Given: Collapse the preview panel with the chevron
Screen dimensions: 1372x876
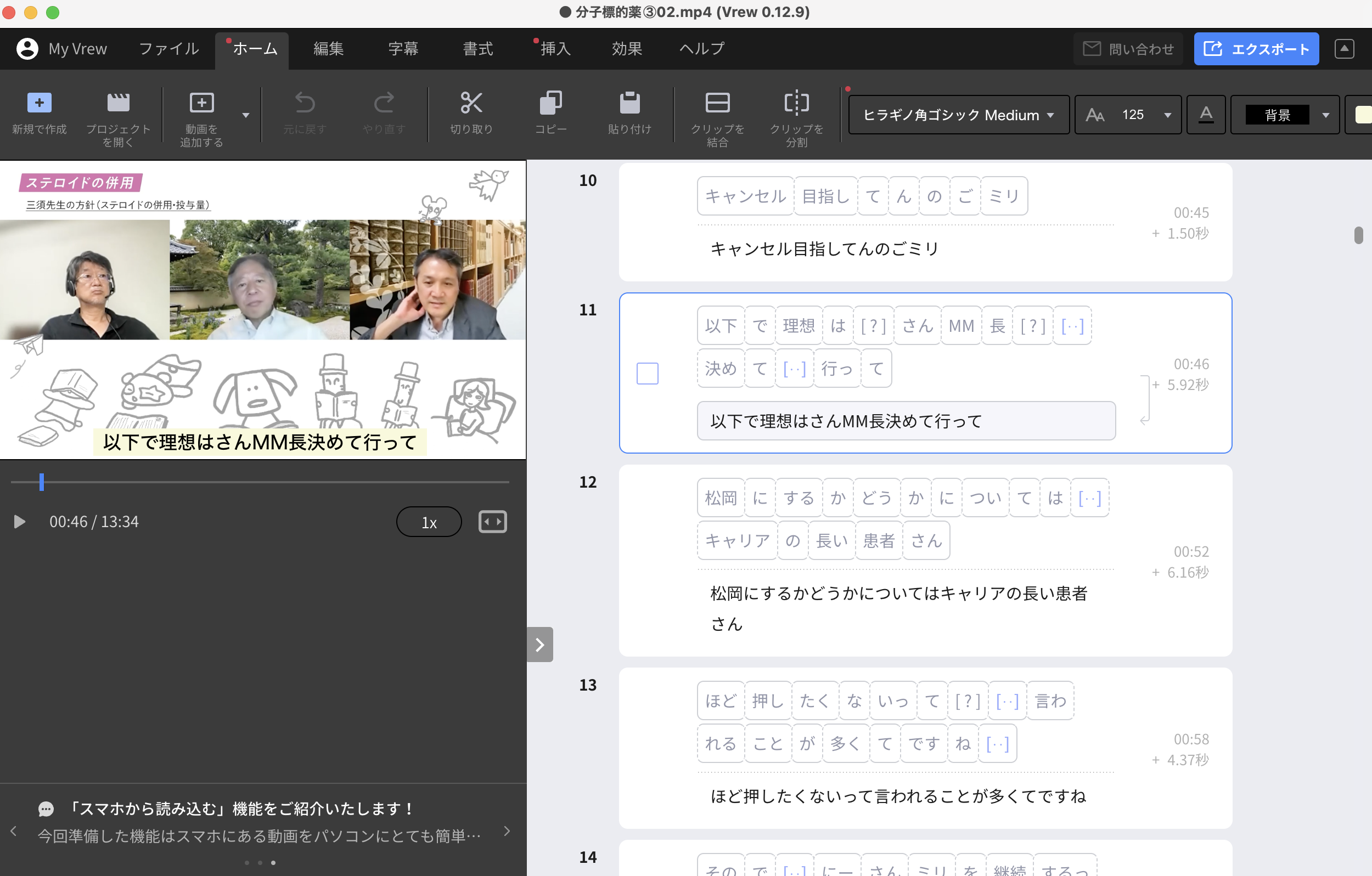Looking at the screenshot, I should pyautogui.click(x=539, y=644).
